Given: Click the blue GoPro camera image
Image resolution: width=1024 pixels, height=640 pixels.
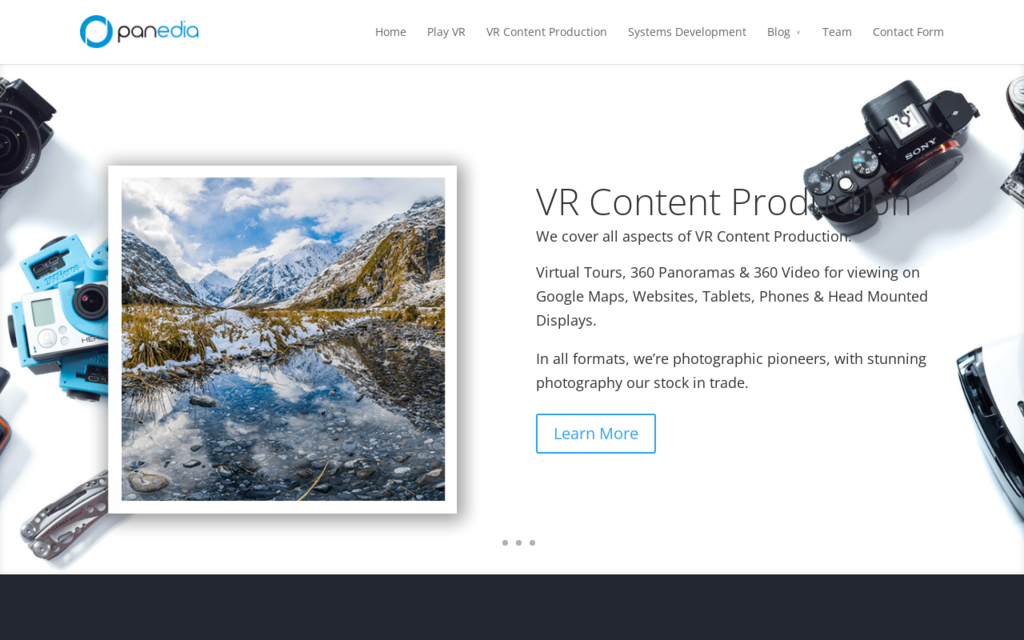Looking at the screenshot, I should pos(60,312).
